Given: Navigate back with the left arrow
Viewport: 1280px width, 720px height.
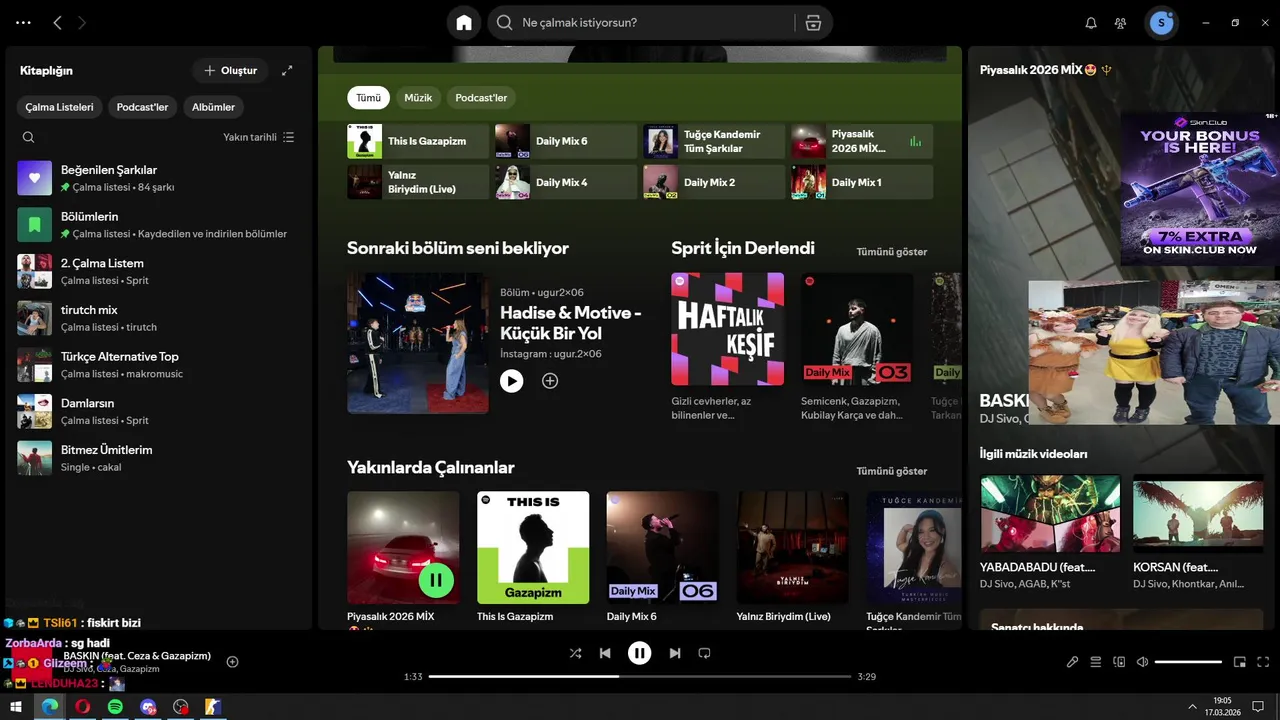Looking at the screenshot, I should pyautogui.click(x=57, y=22).
